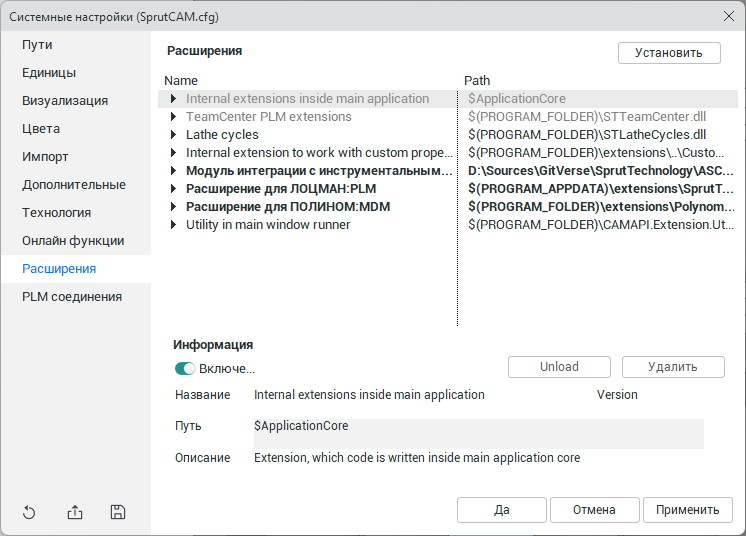Click 'Применить' to apply settings

click(687, 510)
